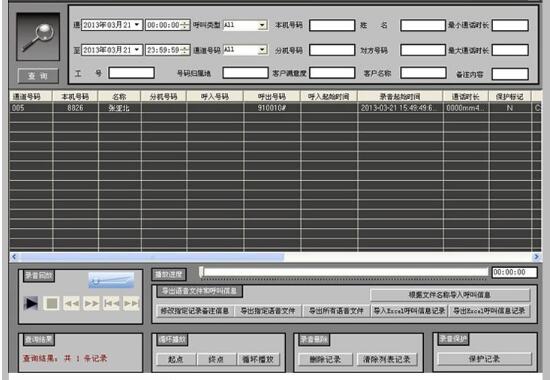
Task: Click the table's horizontal scrollbar thumb
Action: pyautogui.click(x=152, y=257)
